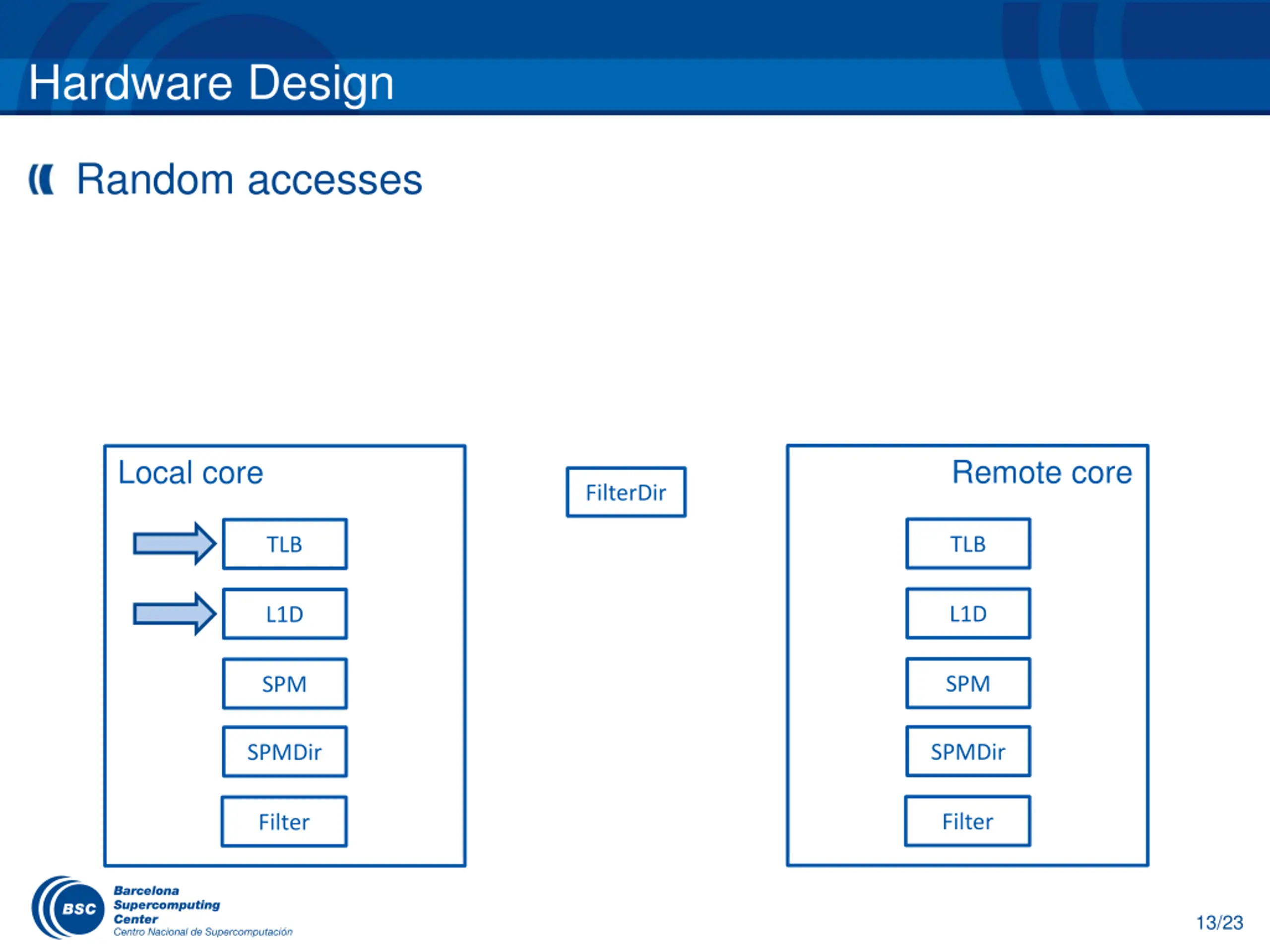The width and height of the screenshot is (1270, 952).
Task: Click the Local core label
Action: 190,473
